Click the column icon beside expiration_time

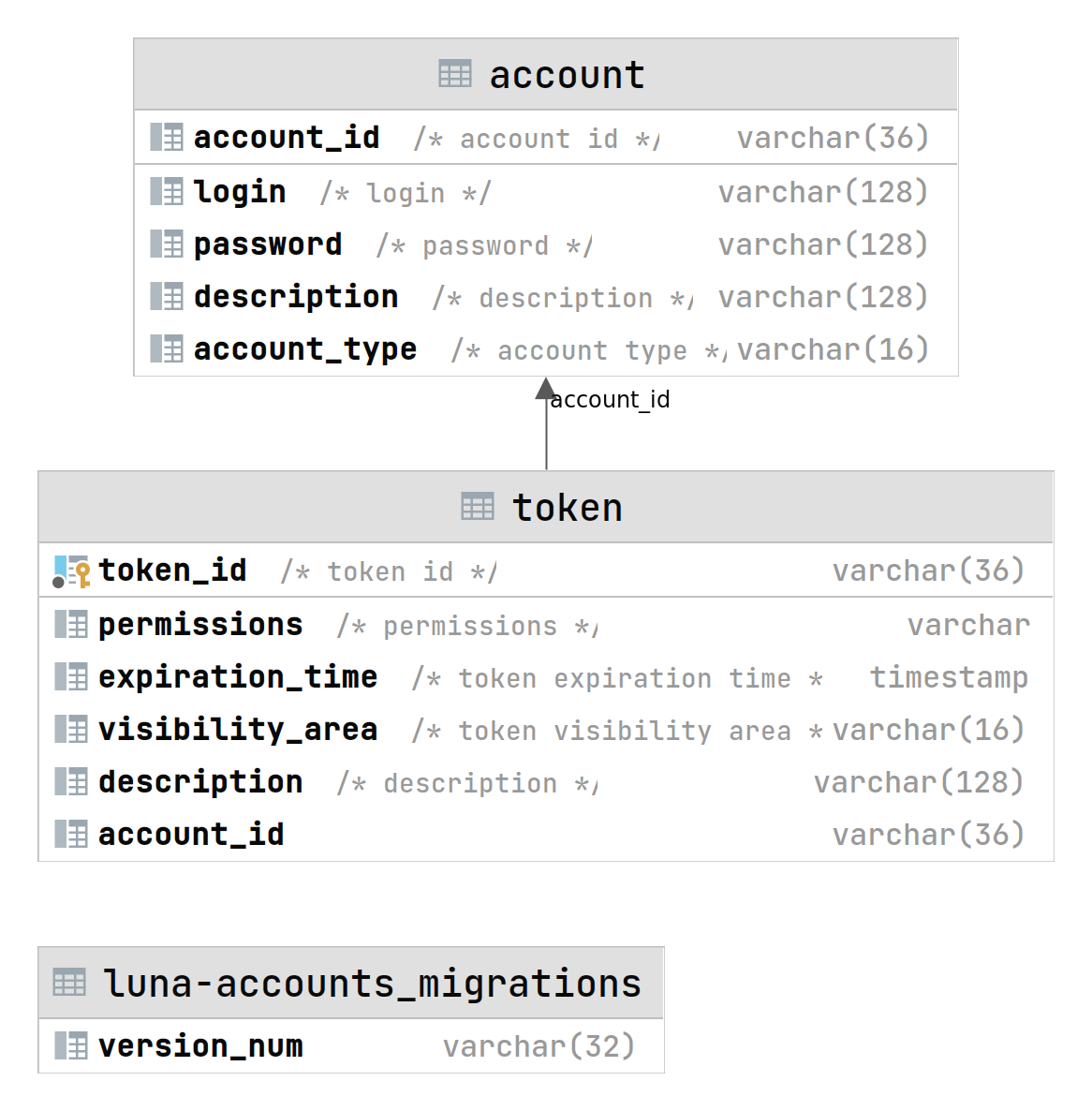click(x=71, y=676)
